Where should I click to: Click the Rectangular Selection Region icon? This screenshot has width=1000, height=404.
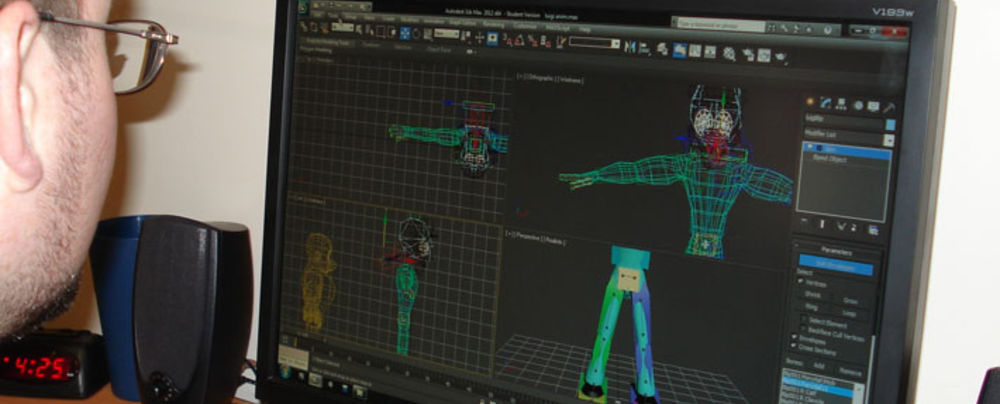point(381,31)
